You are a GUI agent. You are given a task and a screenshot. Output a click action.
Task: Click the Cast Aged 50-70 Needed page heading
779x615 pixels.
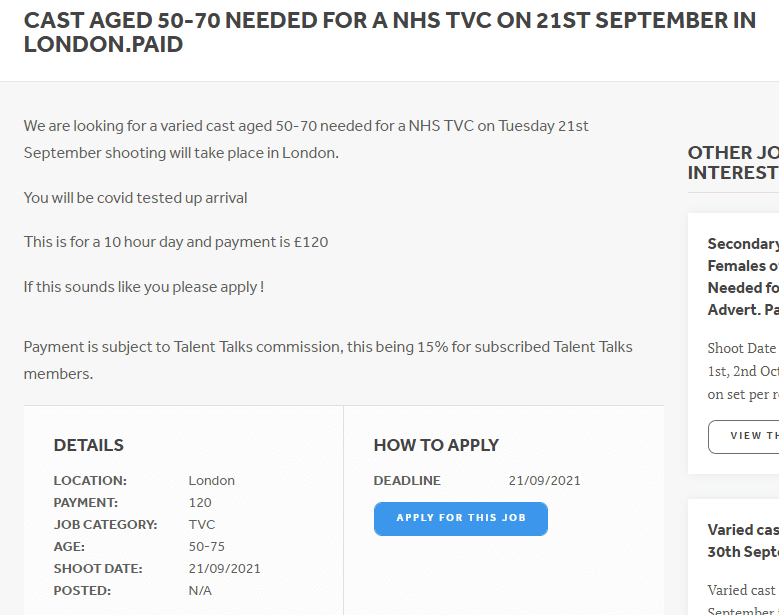(390, 32)
